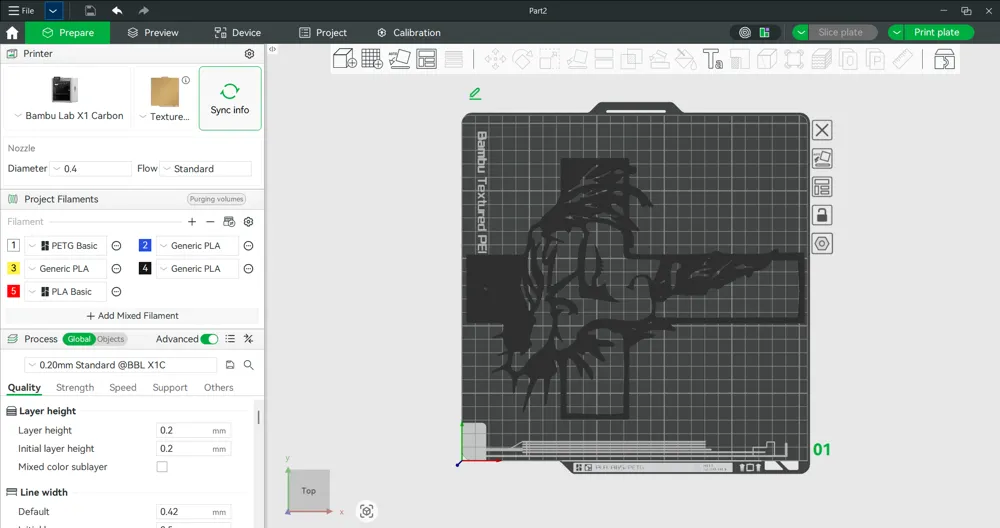
Task: Open plate settings hexagon icon
Action: point(822,244)
